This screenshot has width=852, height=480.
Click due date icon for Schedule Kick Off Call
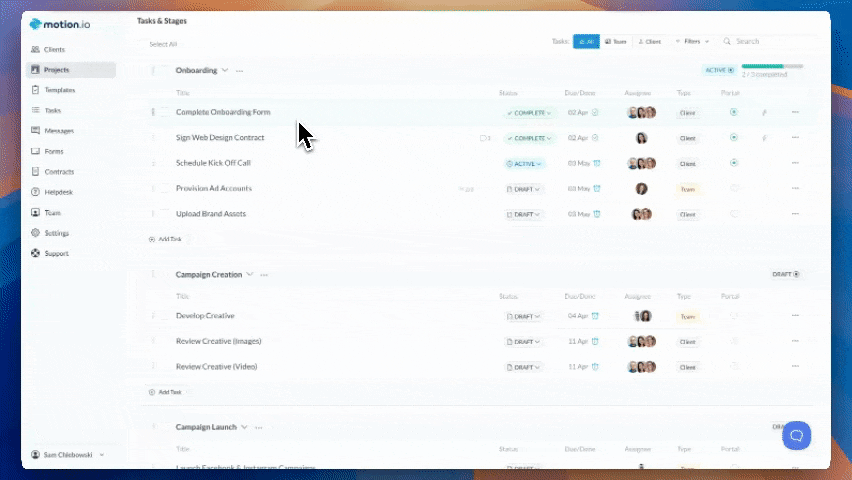coord(597,163)
